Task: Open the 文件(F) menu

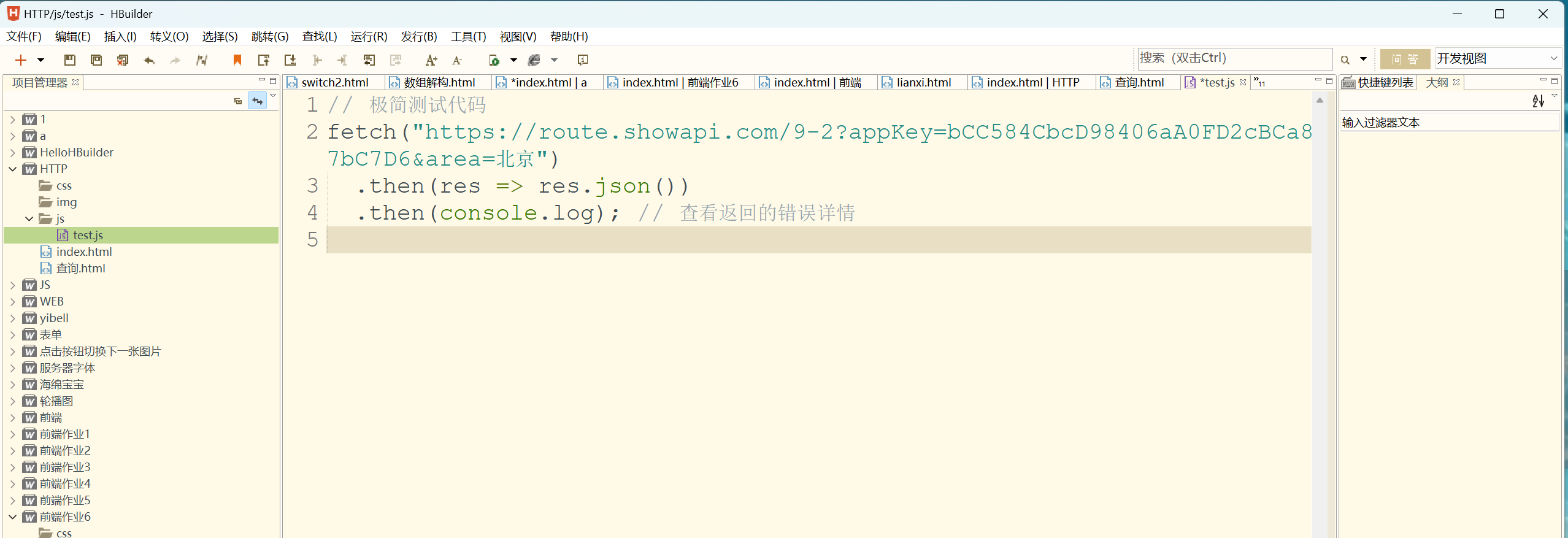Action: (24, 37)
